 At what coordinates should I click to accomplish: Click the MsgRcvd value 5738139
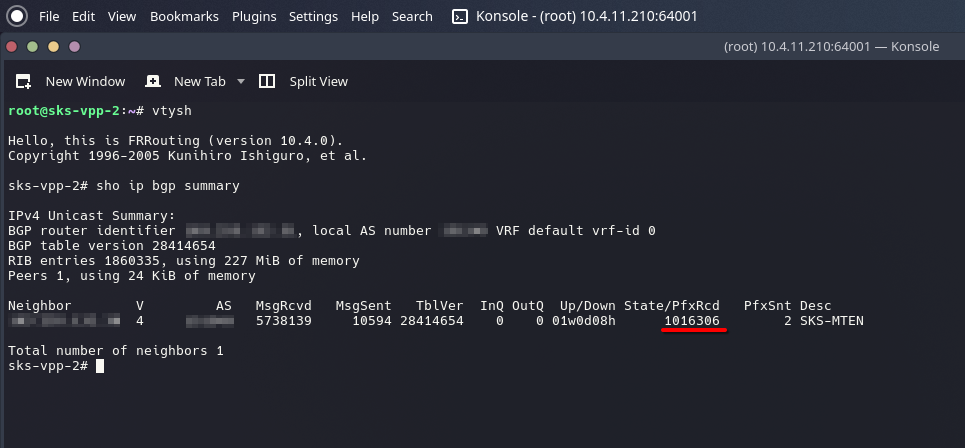point(284,321)
